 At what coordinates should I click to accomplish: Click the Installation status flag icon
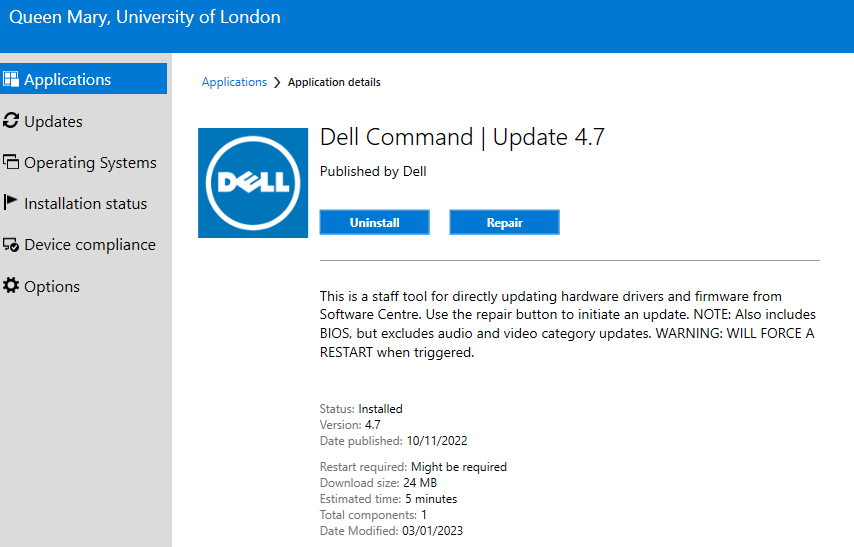click(x=12, y=203)
